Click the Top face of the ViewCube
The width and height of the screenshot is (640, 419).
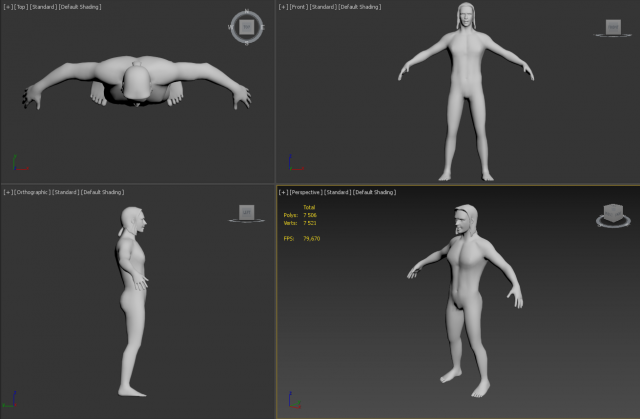pos(247,27)
